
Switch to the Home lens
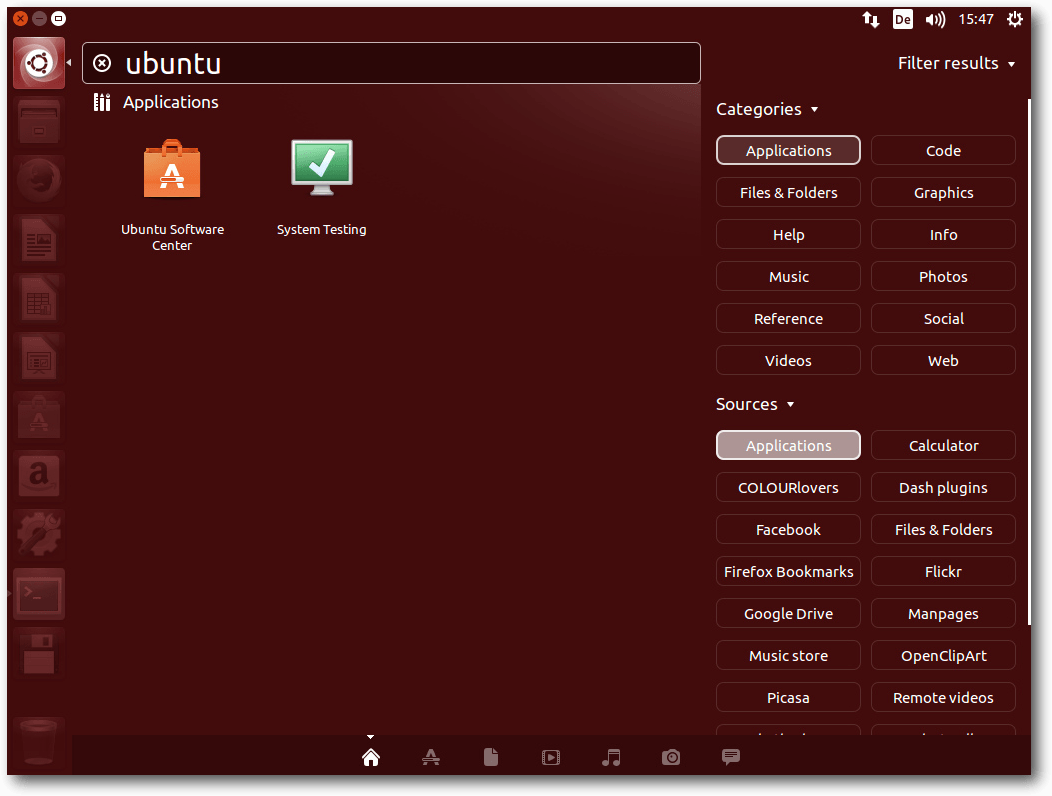pos(371,757)
